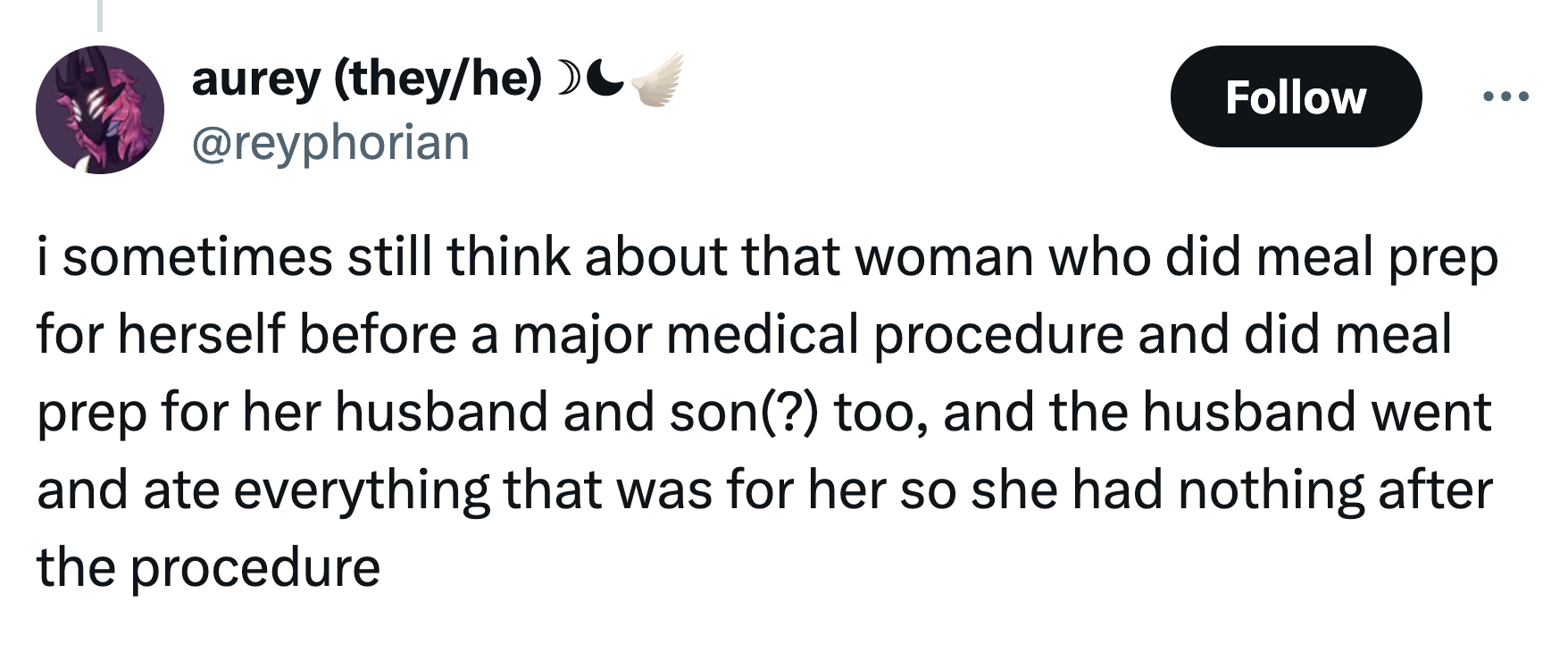
Task: Click the Follow button
Action: pos(1295,96)
